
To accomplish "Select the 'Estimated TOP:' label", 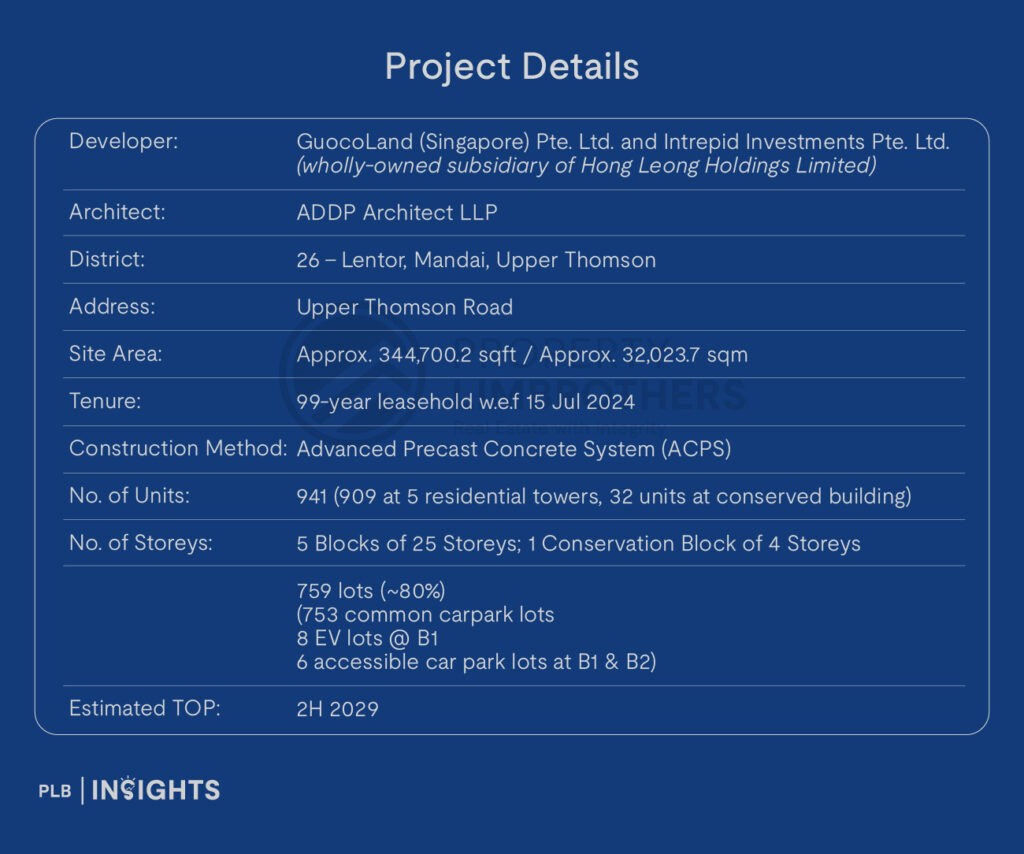I will (x=145, y=708).
